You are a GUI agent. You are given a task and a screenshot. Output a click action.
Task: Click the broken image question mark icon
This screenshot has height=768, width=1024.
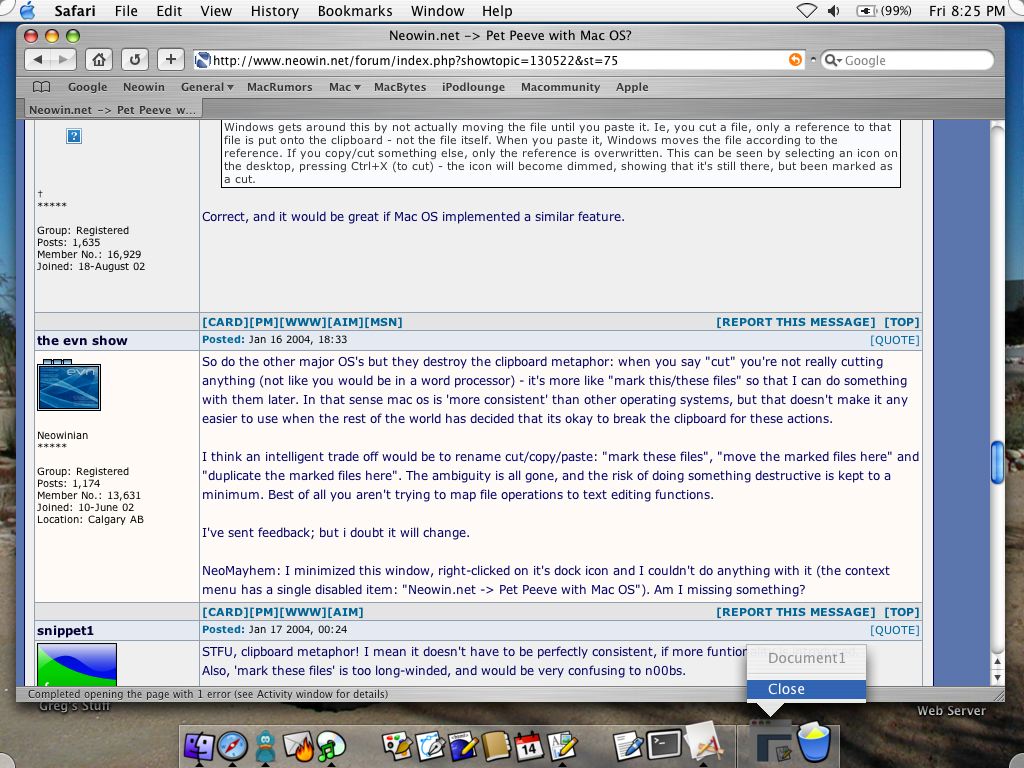tap(74, 136)
